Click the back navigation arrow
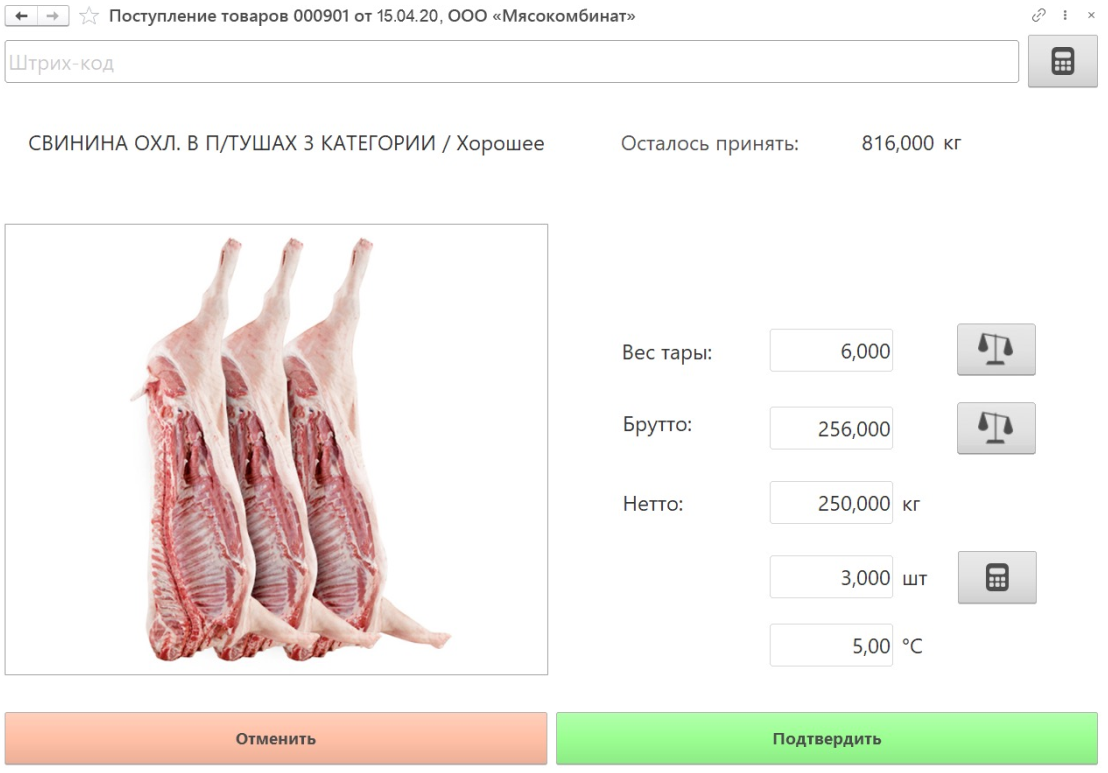Image resolution: width=1108 pixels, height=773 pixels. coord(21,16)
